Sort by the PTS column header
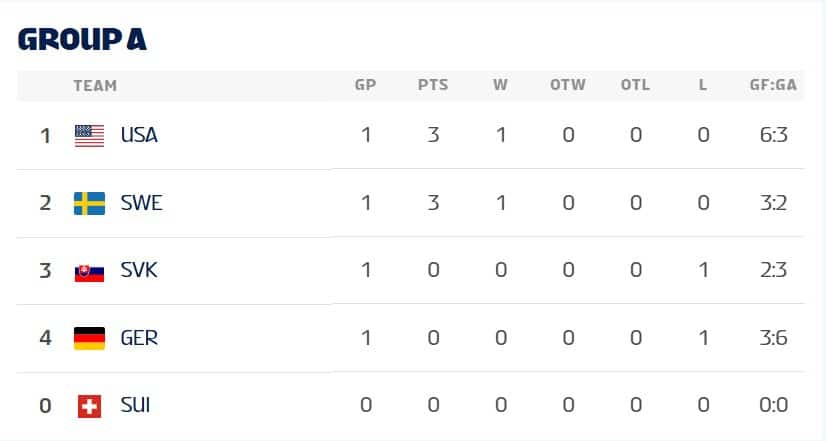826x441 pixels. coord(433,85)
